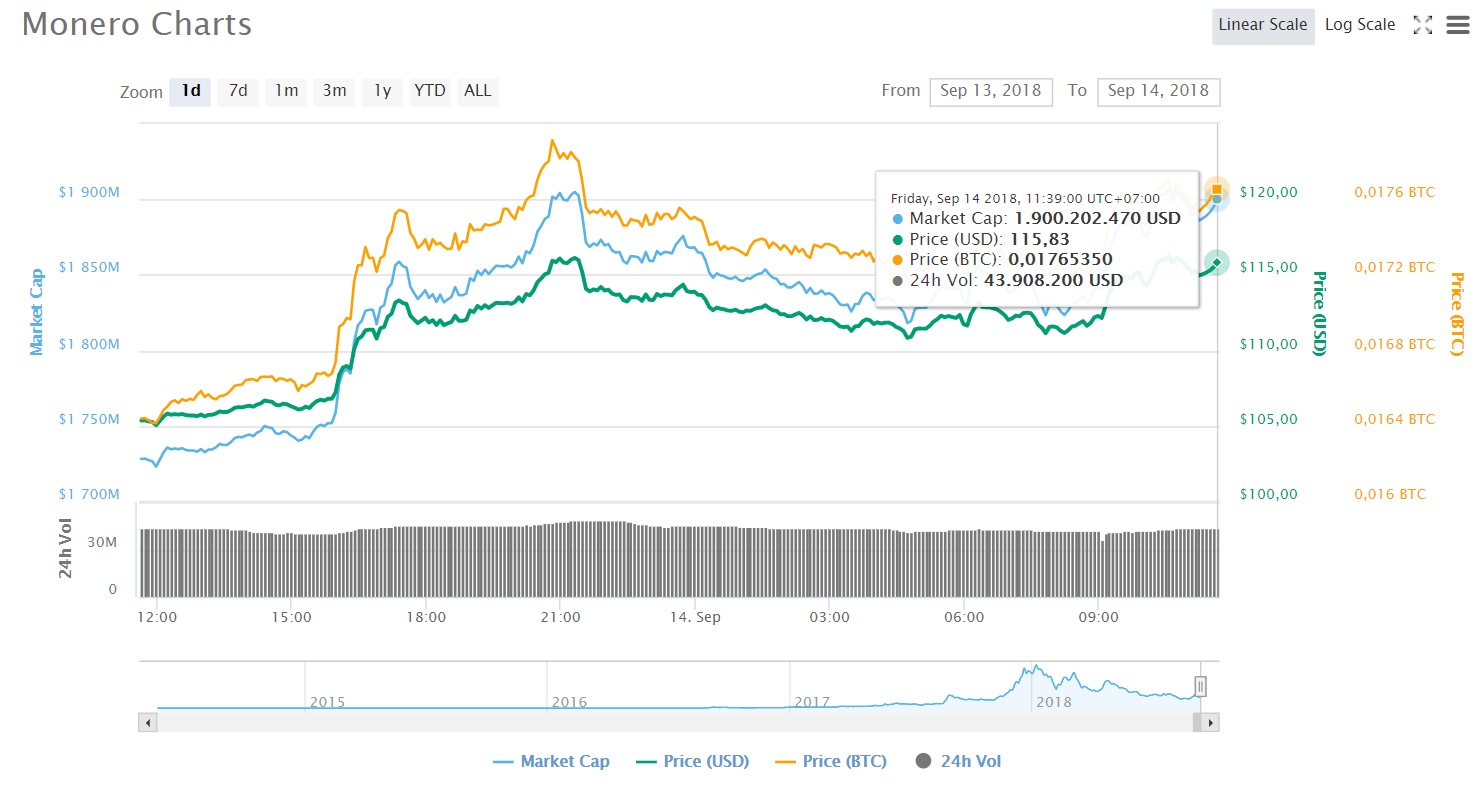Click the $1 700M axis label
This screenshot has height=792, width=1483.
[x=89, y=494]
